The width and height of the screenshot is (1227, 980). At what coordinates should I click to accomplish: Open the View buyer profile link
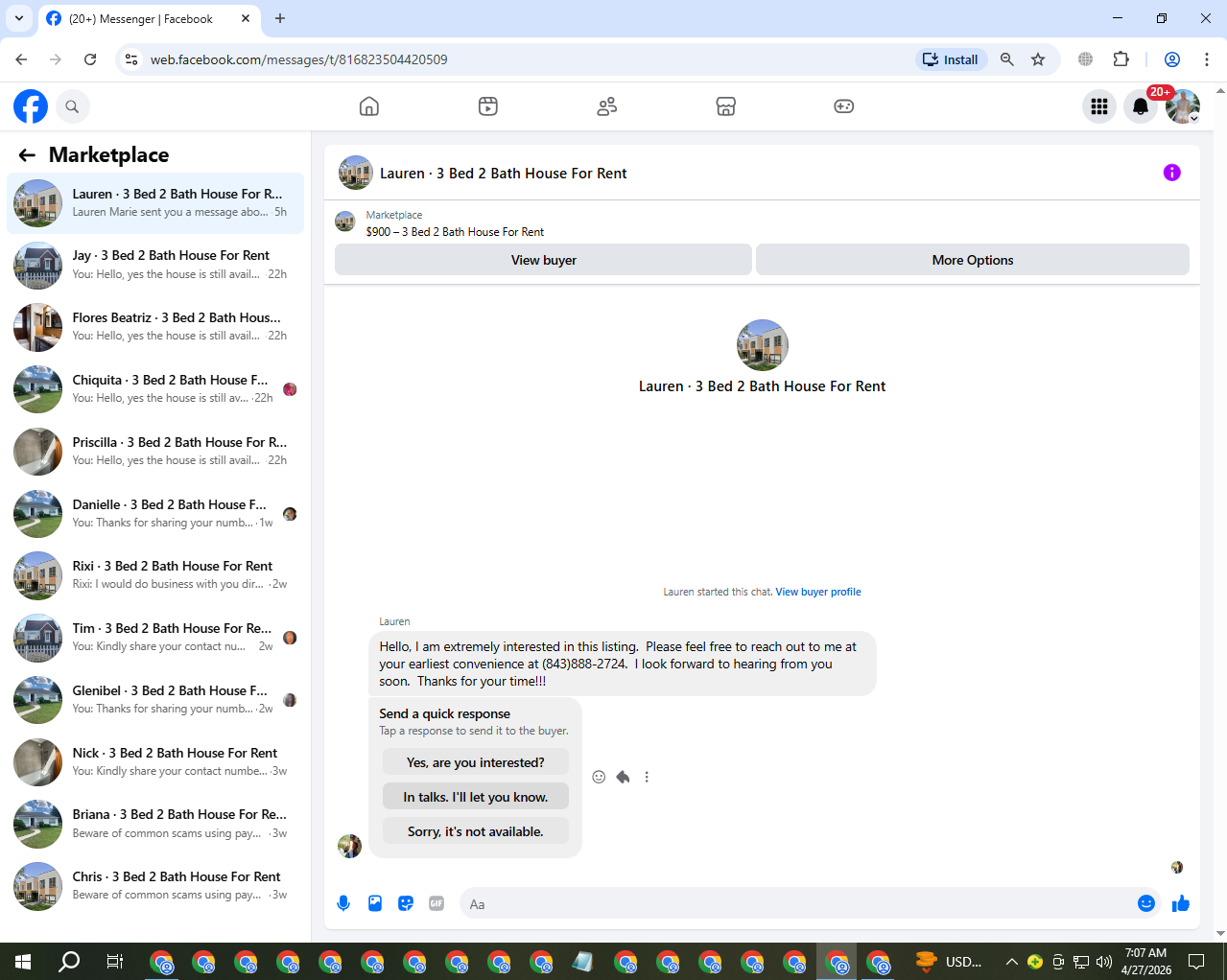[x=818, y=592]
